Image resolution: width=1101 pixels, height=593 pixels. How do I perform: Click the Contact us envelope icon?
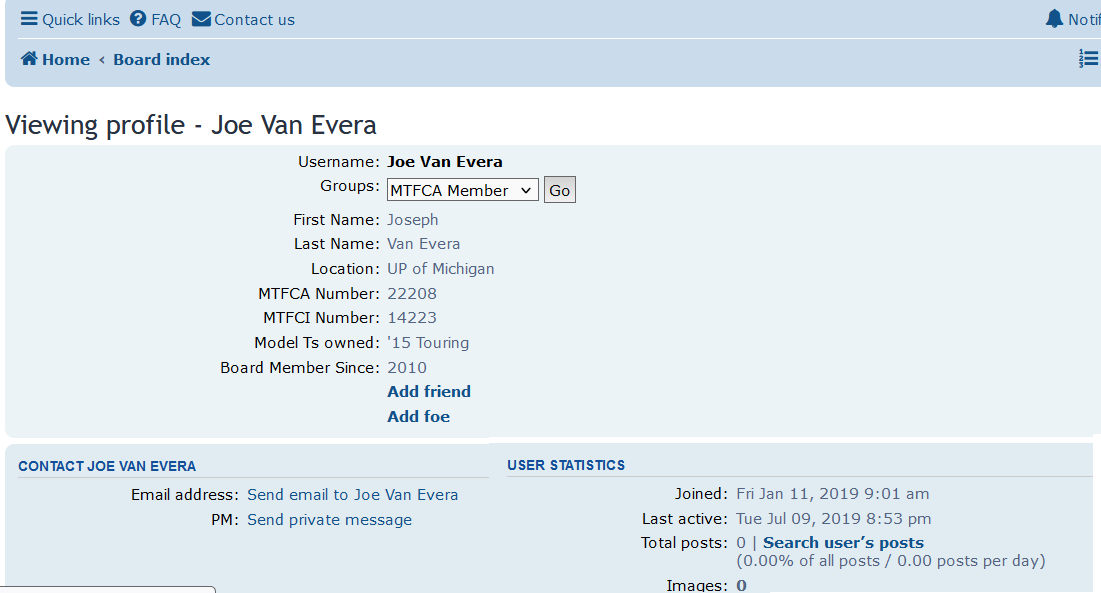point(201,19)
